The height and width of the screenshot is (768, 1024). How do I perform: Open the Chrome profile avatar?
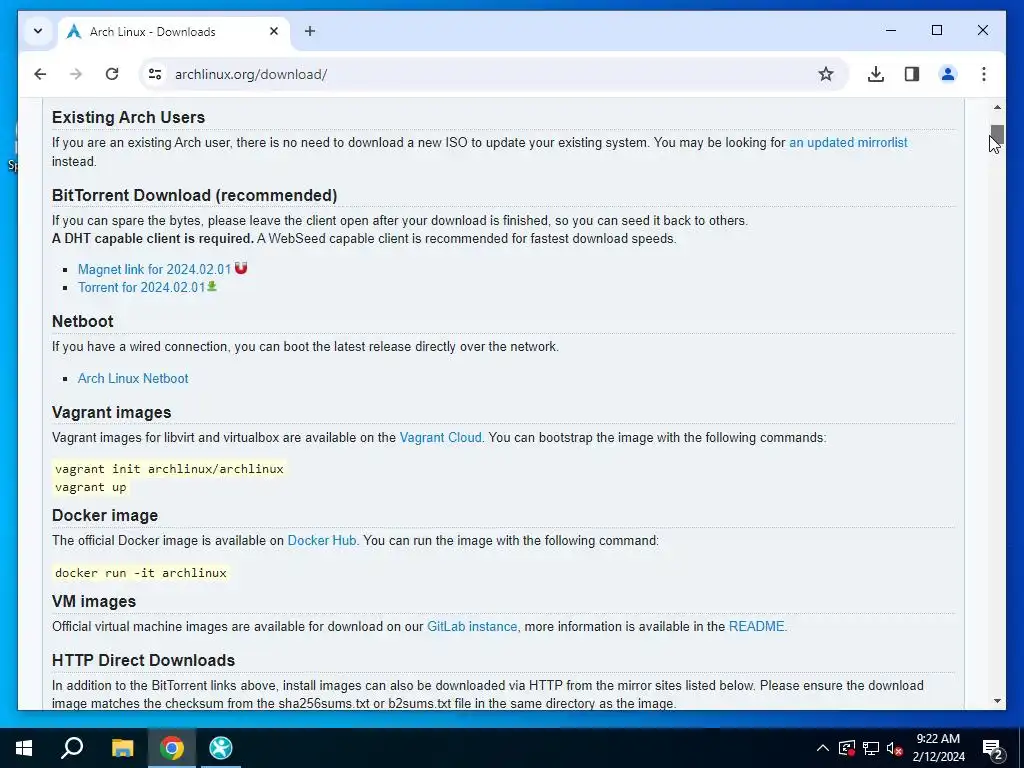948,74
